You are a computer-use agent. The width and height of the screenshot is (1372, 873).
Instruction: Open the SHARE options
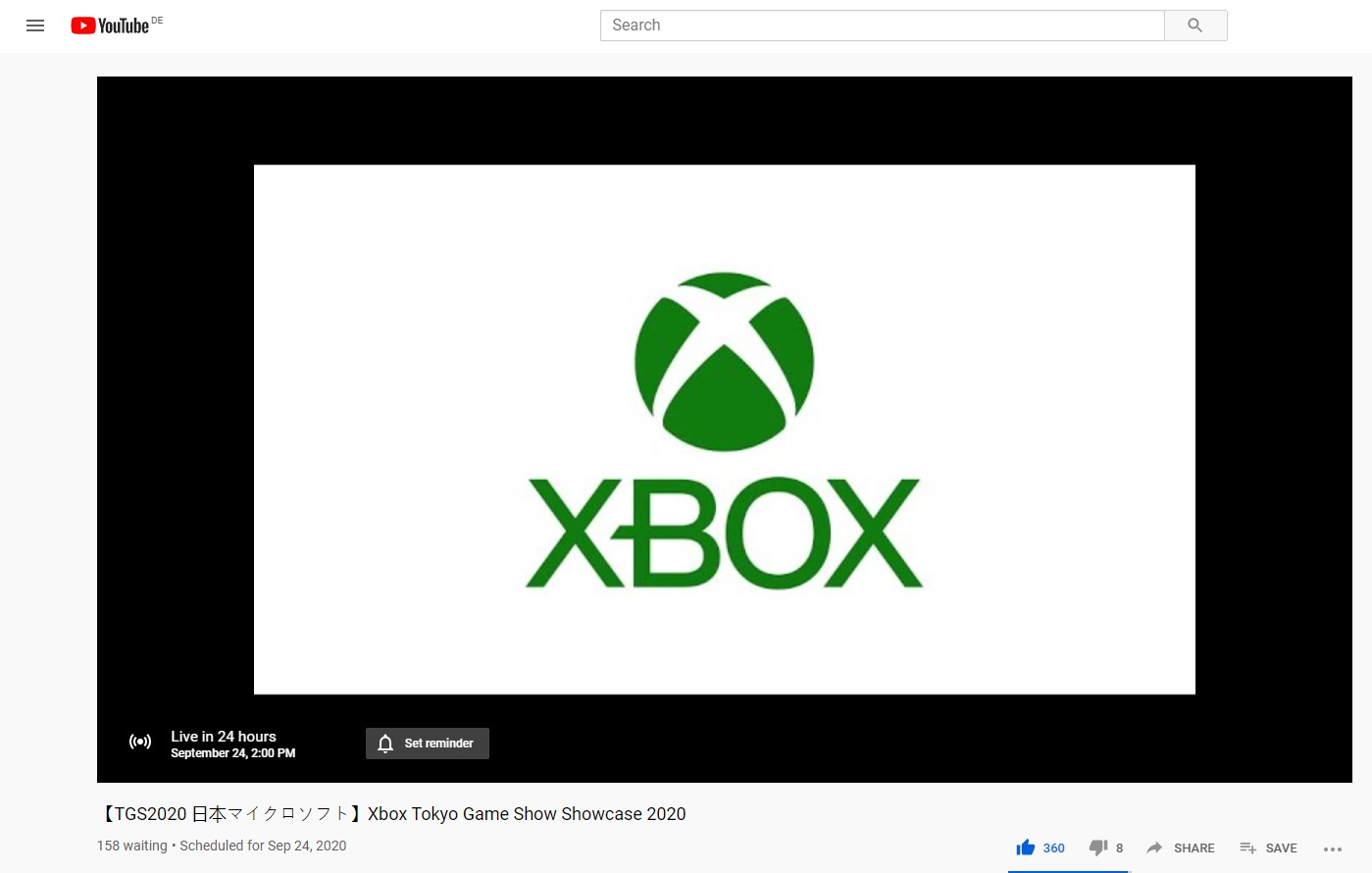point(1181,847)
